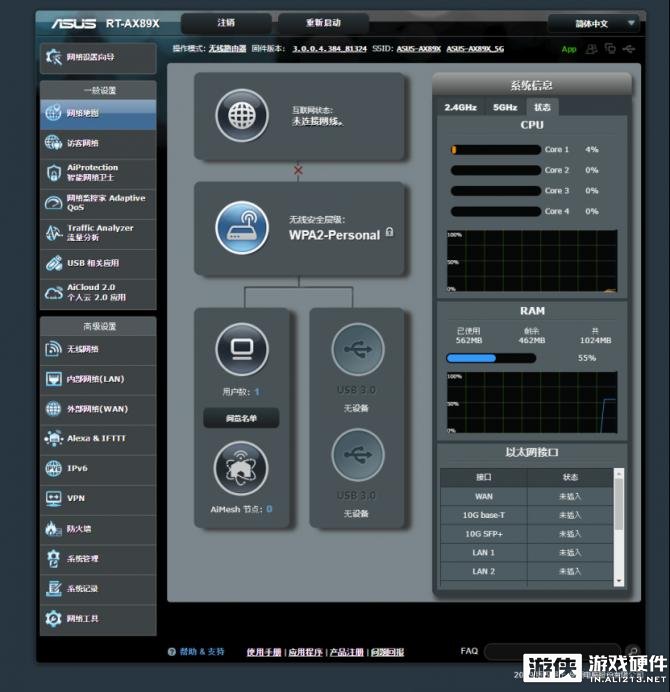Screen dimensions: 670x692
Task: Click the AiMesh node count 0
Action: (269, 509)
